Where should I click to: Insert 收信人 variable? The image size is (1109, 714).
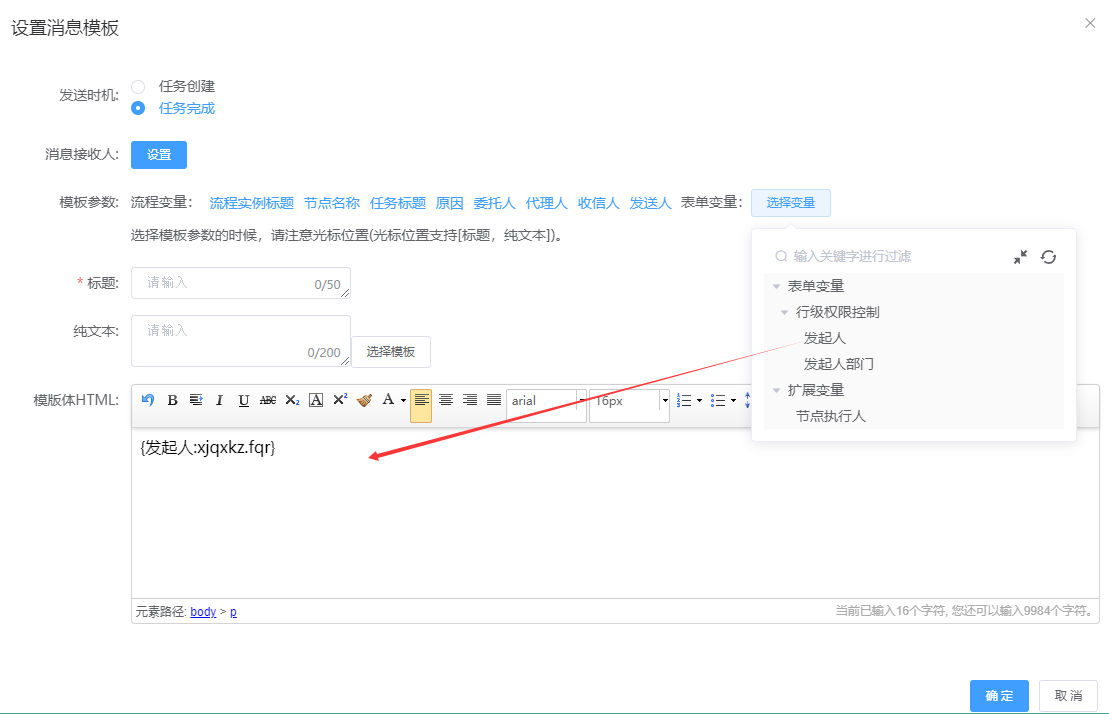[x=598, y=203]
